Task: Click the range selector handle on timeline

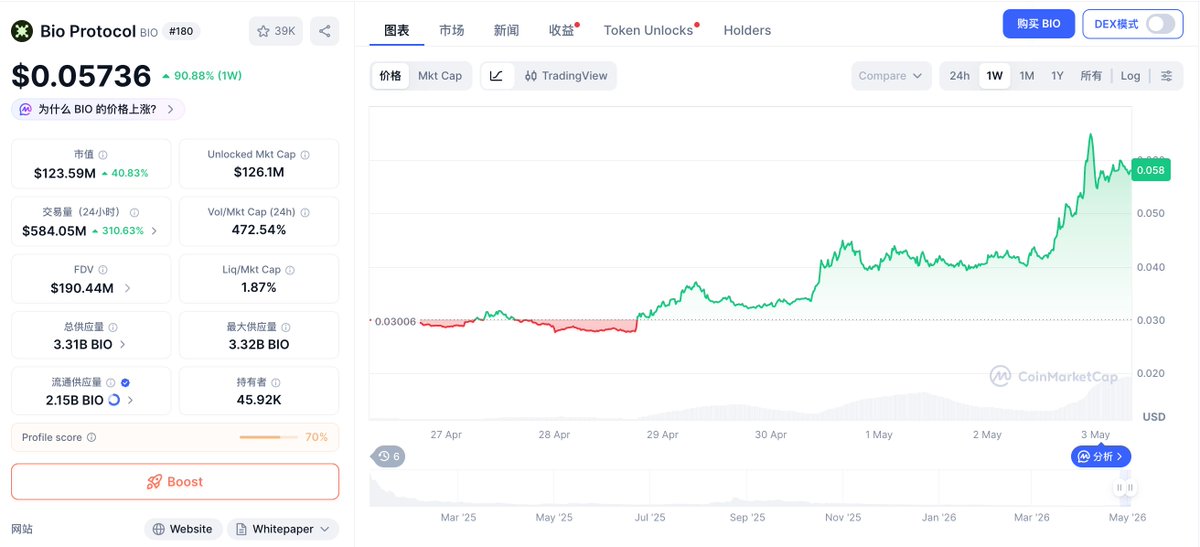Action: click(1126, 488)
